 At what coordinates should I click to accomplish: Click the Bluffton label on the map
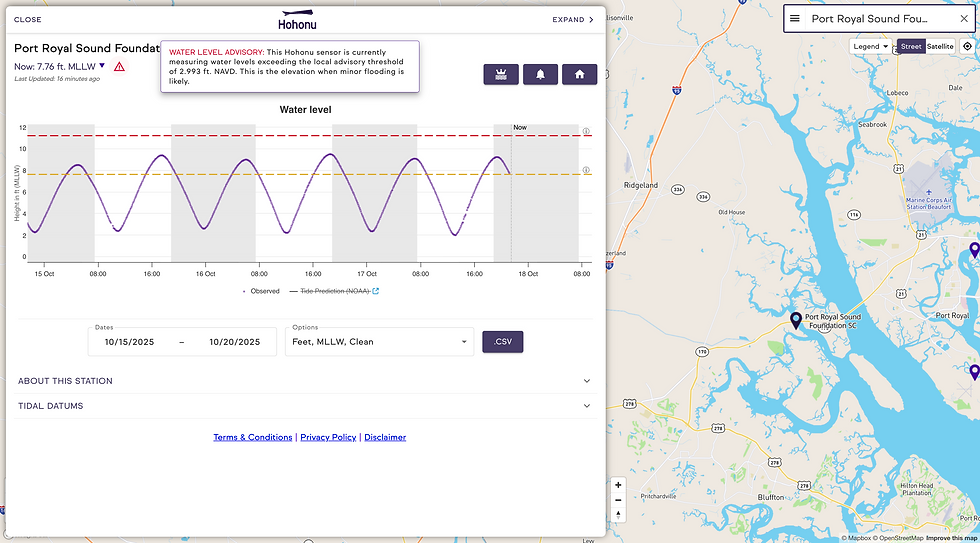(771, 497)
